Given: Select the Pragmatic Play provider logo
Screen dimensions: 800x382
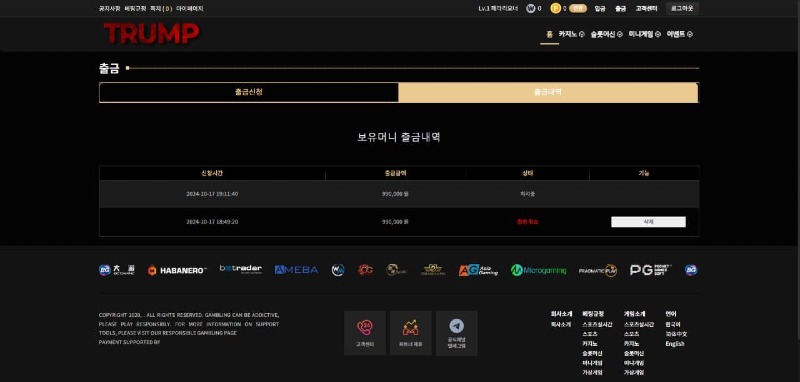Looking at the screenshot, I should 598,270.
